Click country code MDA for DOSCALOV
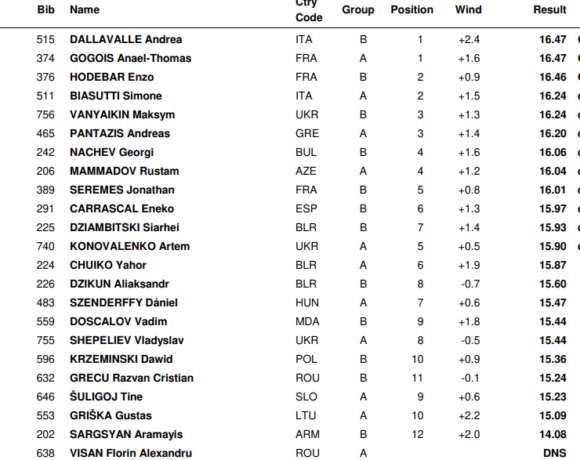The height and width of the screenshot is (460, 580). tap(307, 322)
